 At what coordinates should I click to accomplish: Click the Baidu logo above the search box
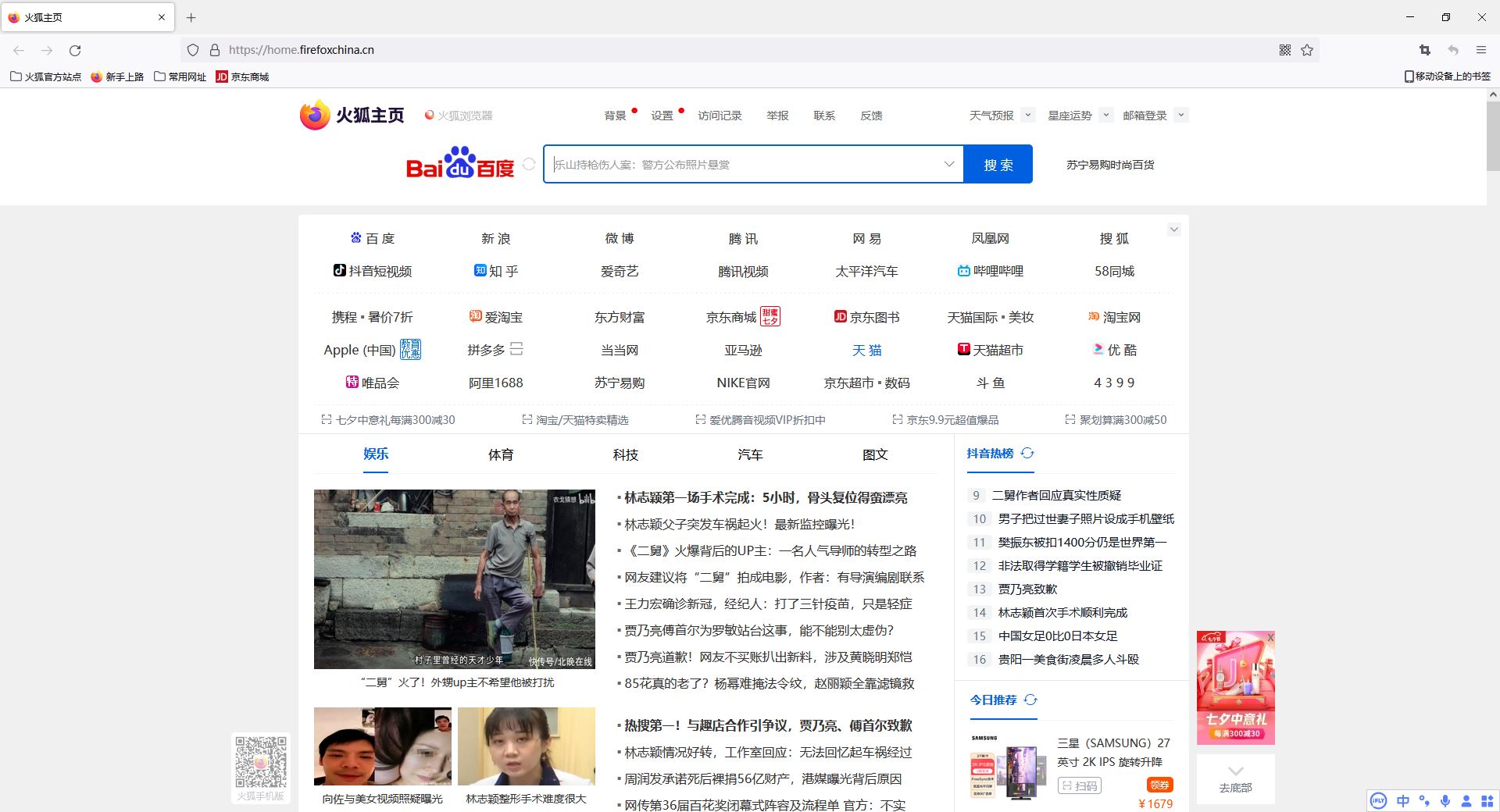[459, 164]
